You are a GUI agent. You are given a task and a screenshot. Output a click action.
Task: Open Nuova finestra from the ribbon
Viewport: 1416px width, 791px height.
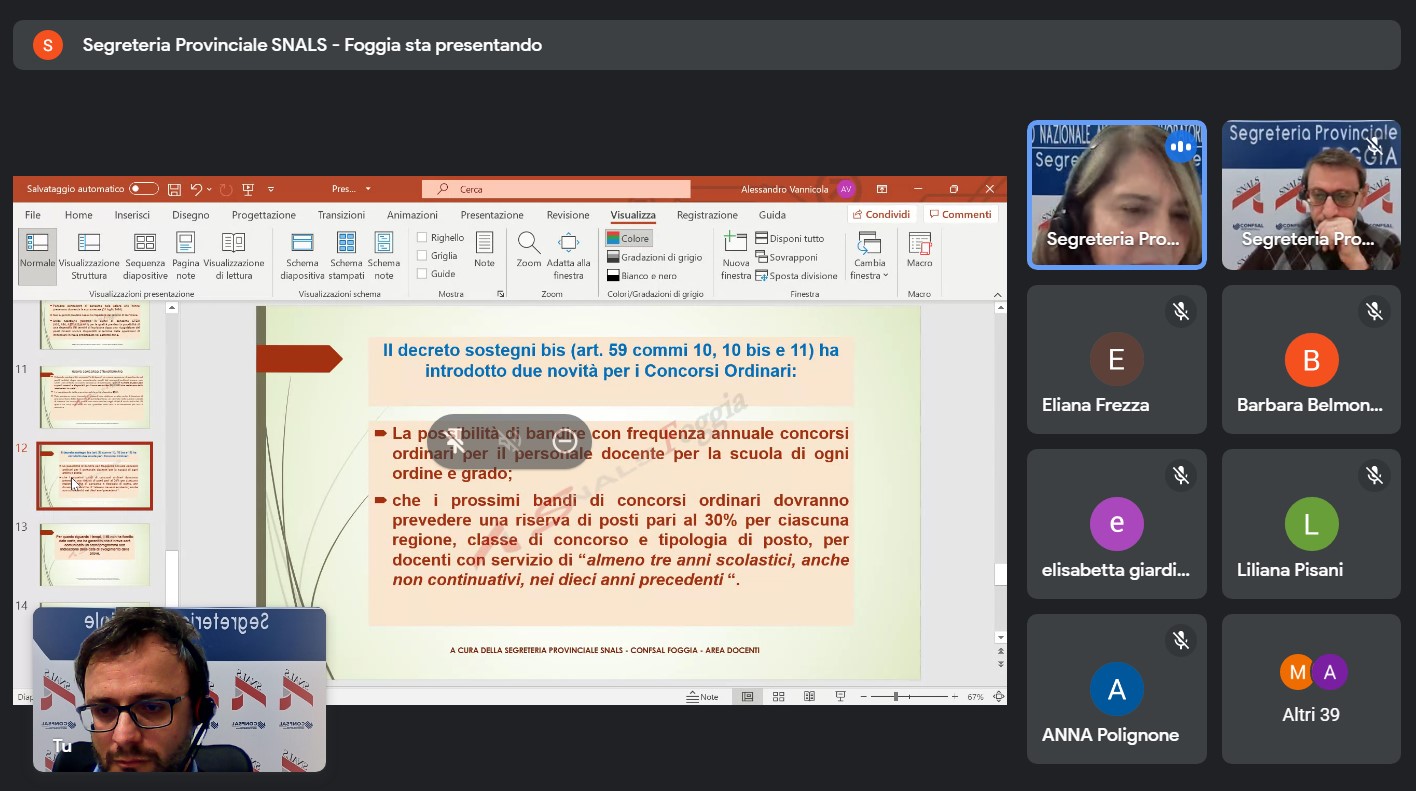point(735,243)
